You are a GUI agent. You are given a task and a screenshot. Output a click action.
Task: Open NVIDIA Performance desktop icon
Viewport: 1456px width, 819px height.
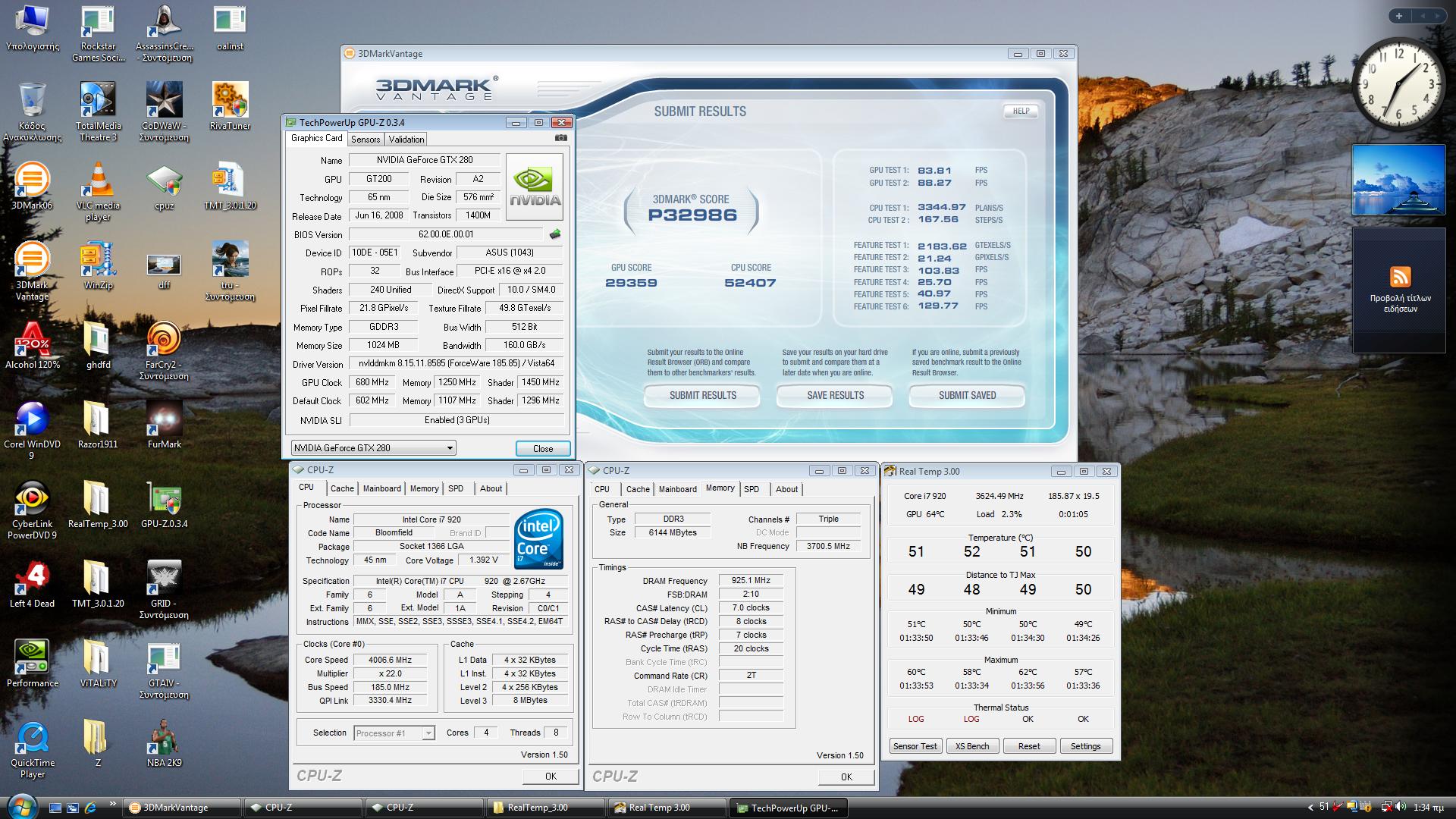coord(32,664)
